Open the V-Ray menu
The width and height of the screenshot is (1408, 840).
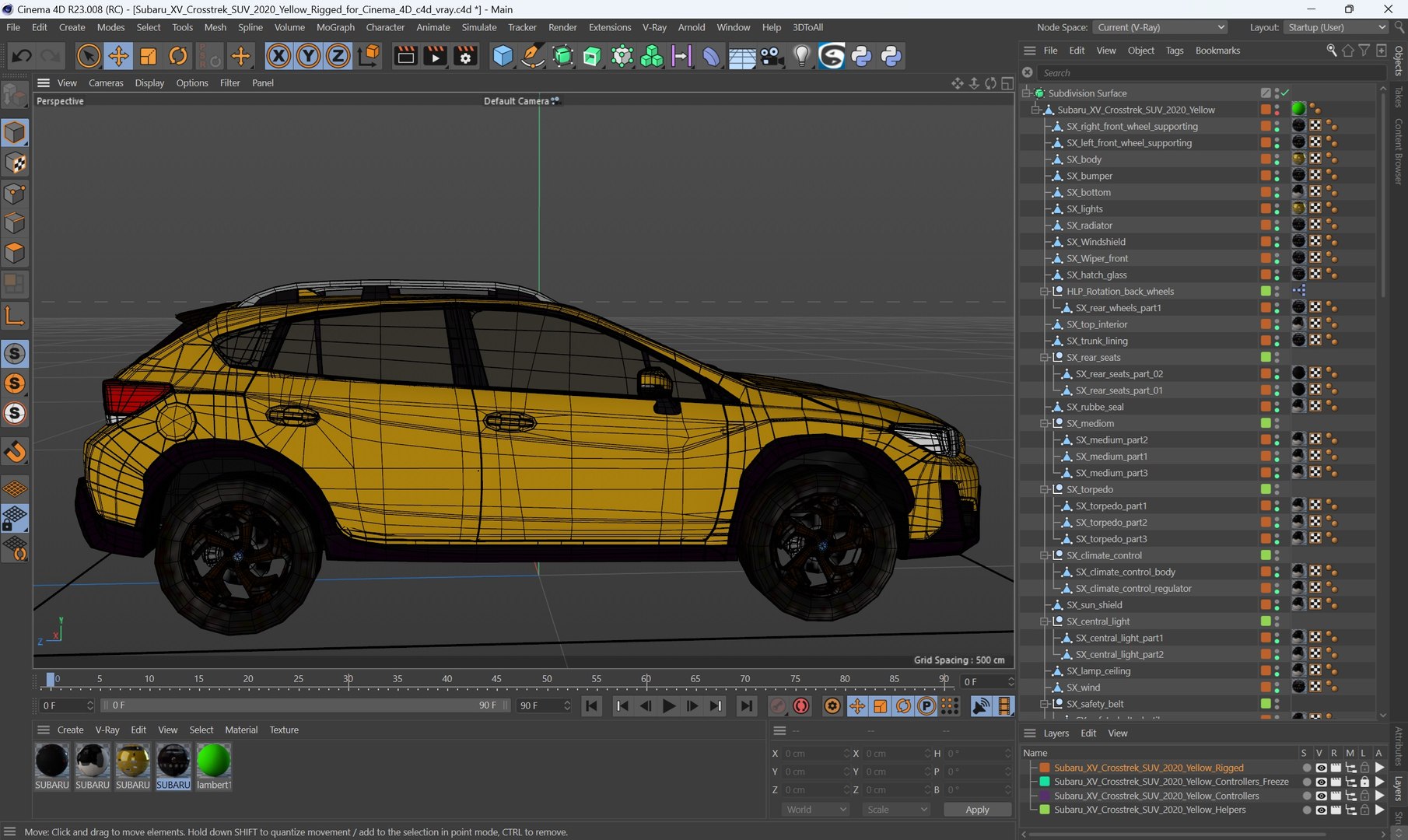point(654,27)
